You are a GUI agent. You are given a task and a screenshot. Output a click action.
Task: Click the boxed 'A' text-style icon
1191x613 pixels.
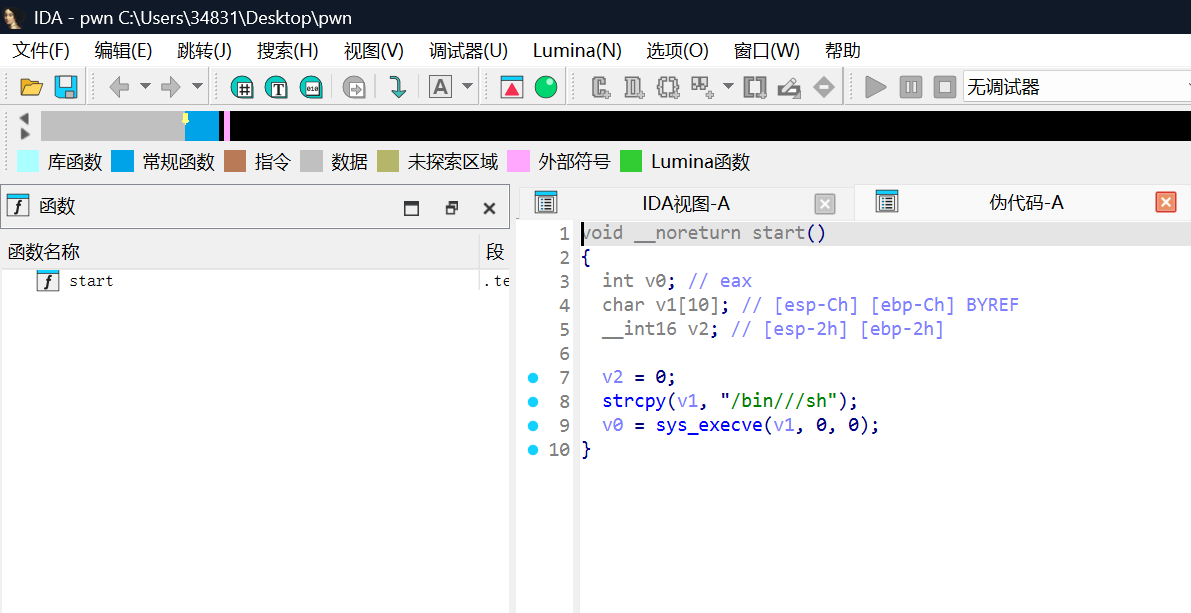click(x=441, y=87)
